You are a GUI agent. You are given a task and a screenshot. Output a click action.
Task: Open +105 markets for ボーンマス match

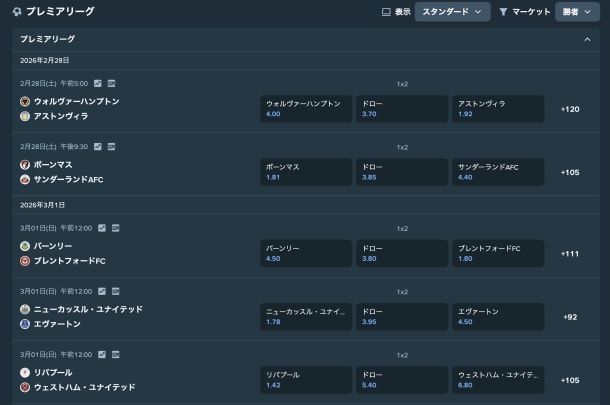pos(570,173)
